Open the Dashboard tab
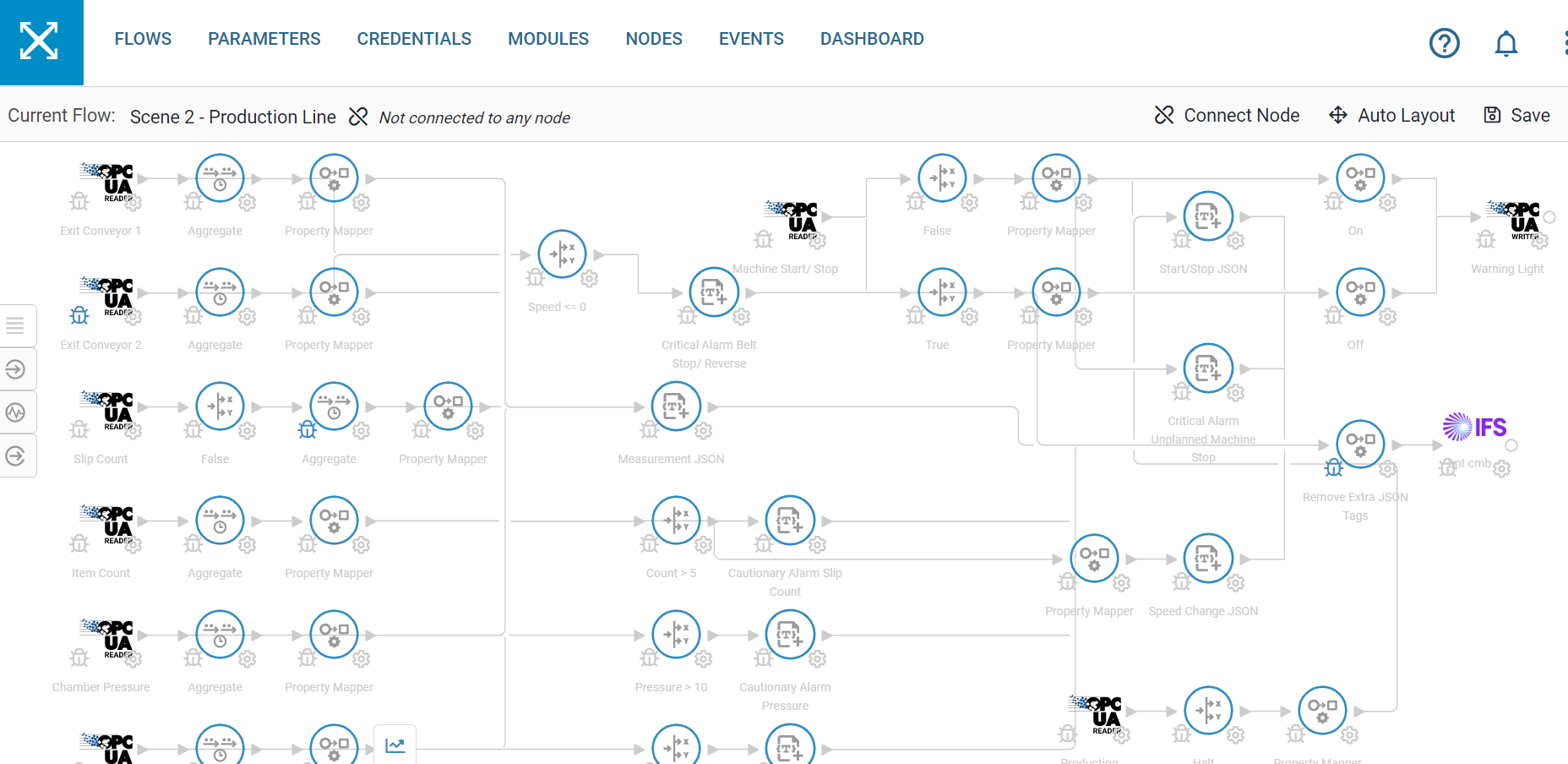 pos(871,39)
